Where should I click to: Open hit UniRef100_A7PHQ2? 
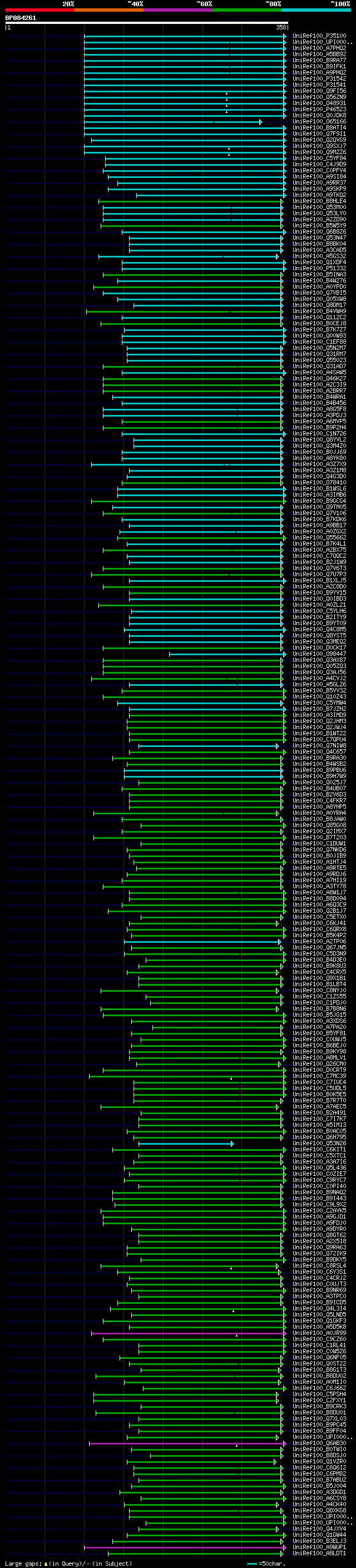tap(319, 48)
